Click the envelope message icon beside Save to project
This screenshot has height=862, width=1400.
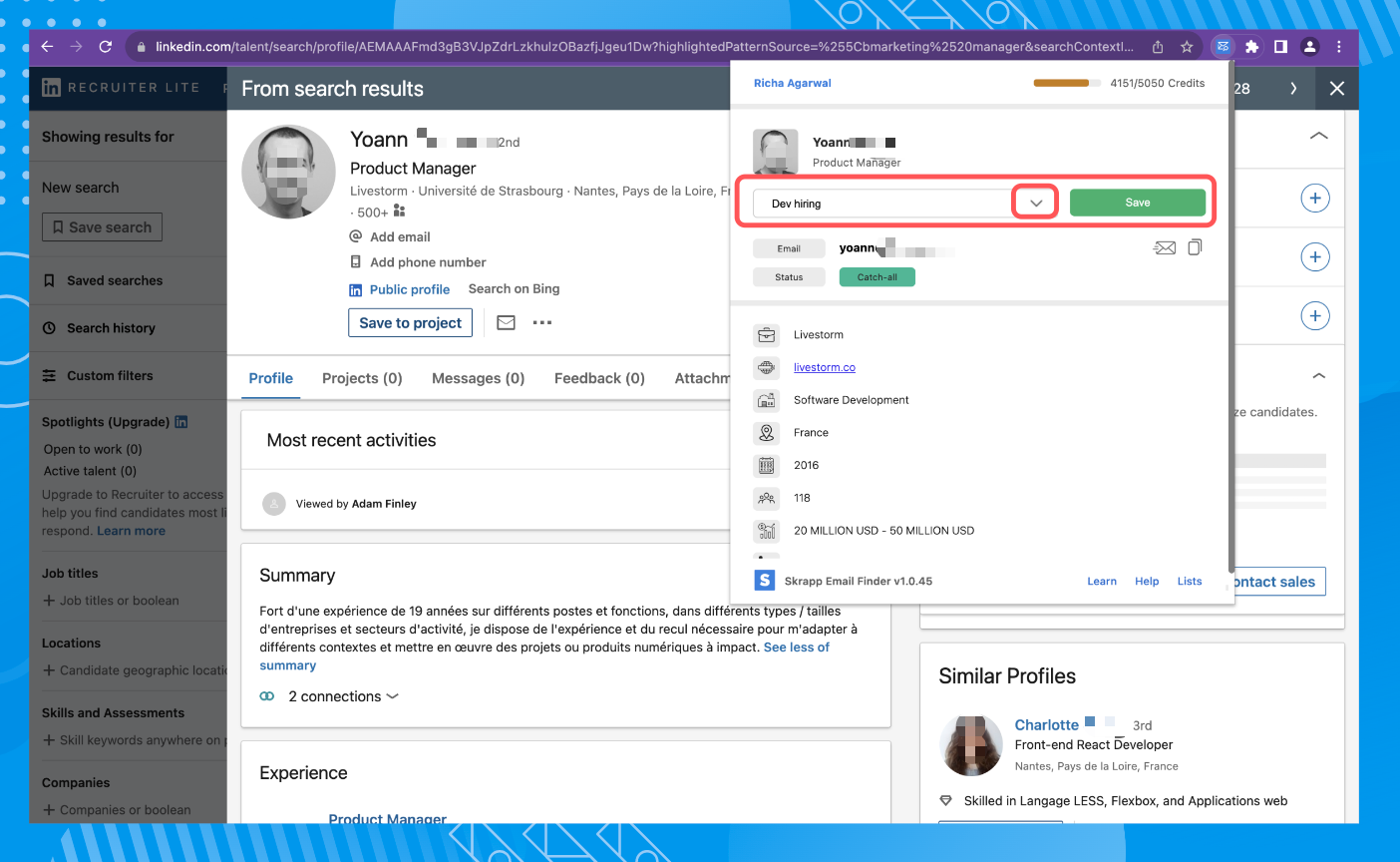507,323
